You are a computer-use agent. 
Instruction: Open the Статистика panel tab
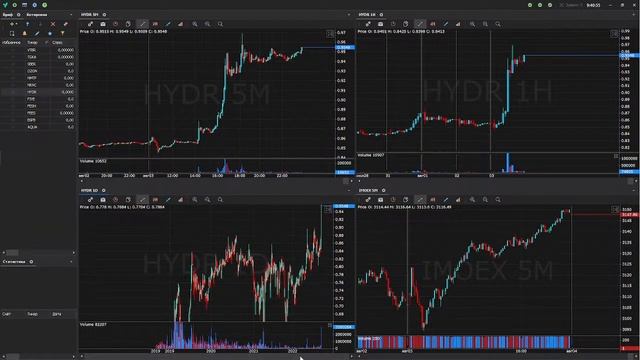tap(14, 262)
